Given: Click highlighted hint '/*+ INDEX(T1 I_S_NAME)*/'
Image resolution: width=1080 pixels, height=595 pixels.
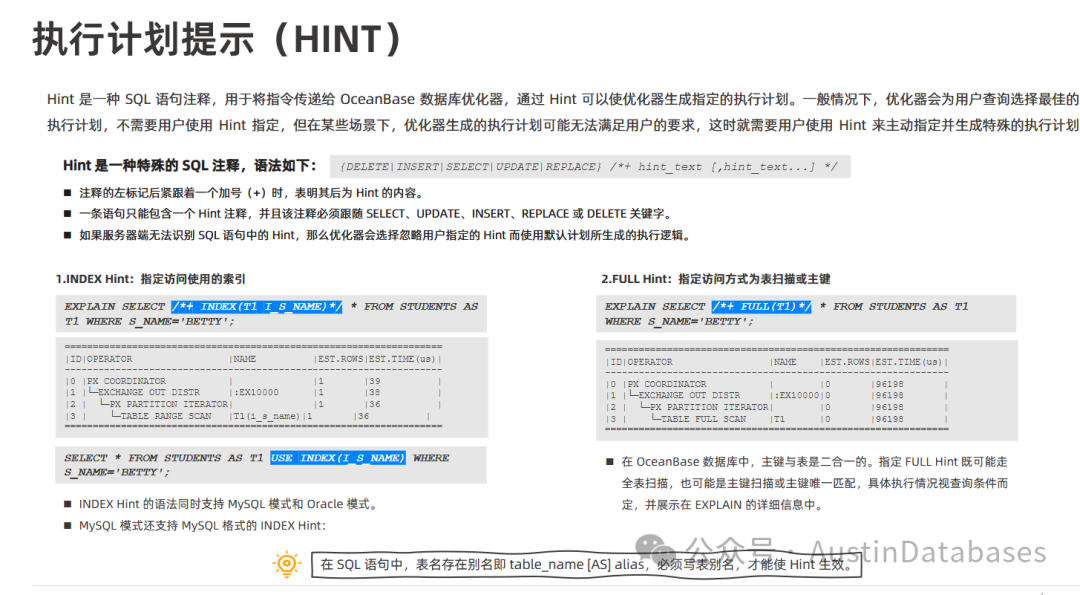Looking at the screenshot, I should [257, 306].
